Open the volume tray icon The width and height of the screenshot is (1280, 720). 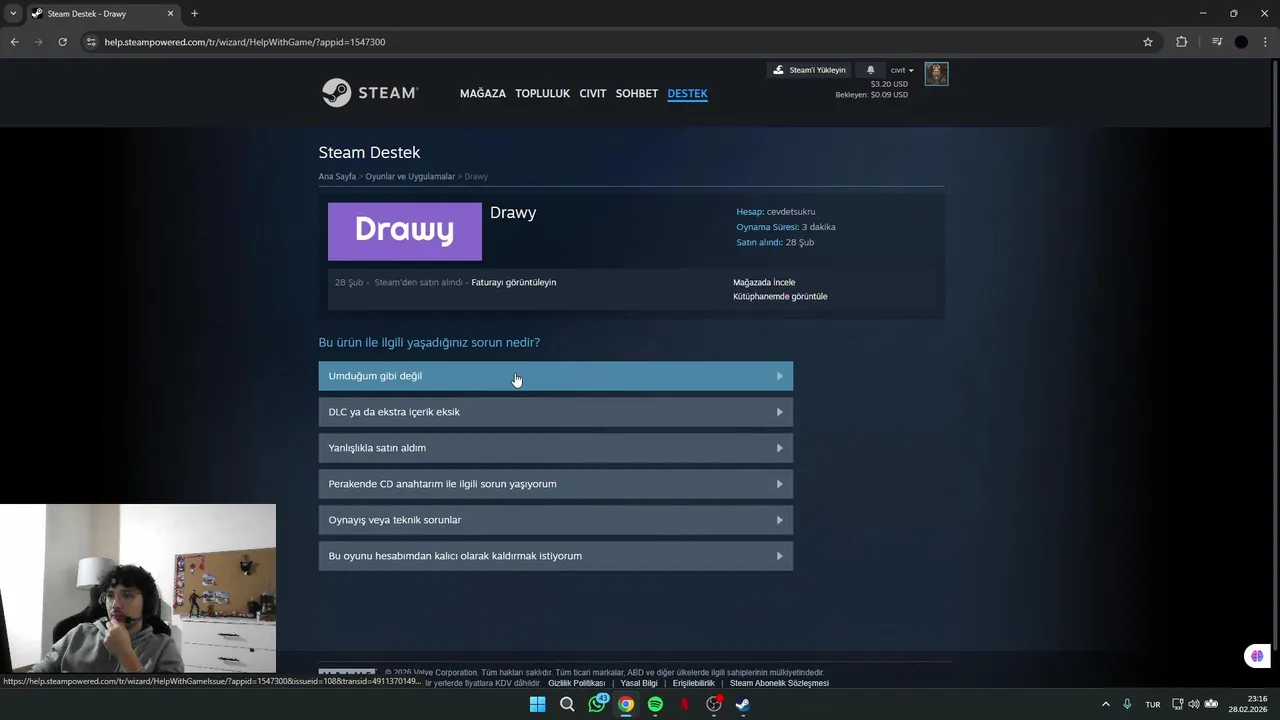[1193, 704]
